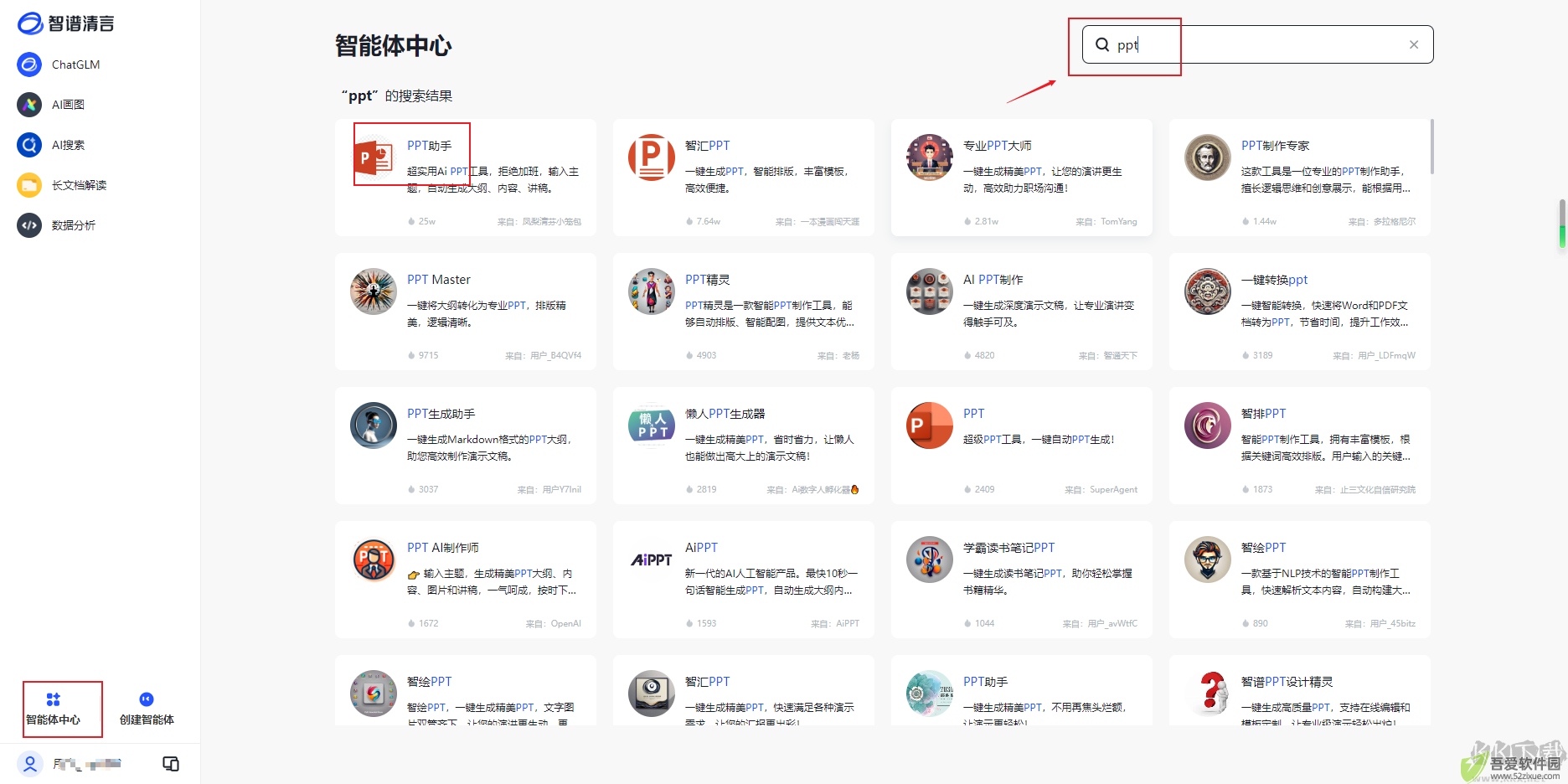Click the results list scrollbar
The image size is (1568, 784).
(x=1432, y=147)
